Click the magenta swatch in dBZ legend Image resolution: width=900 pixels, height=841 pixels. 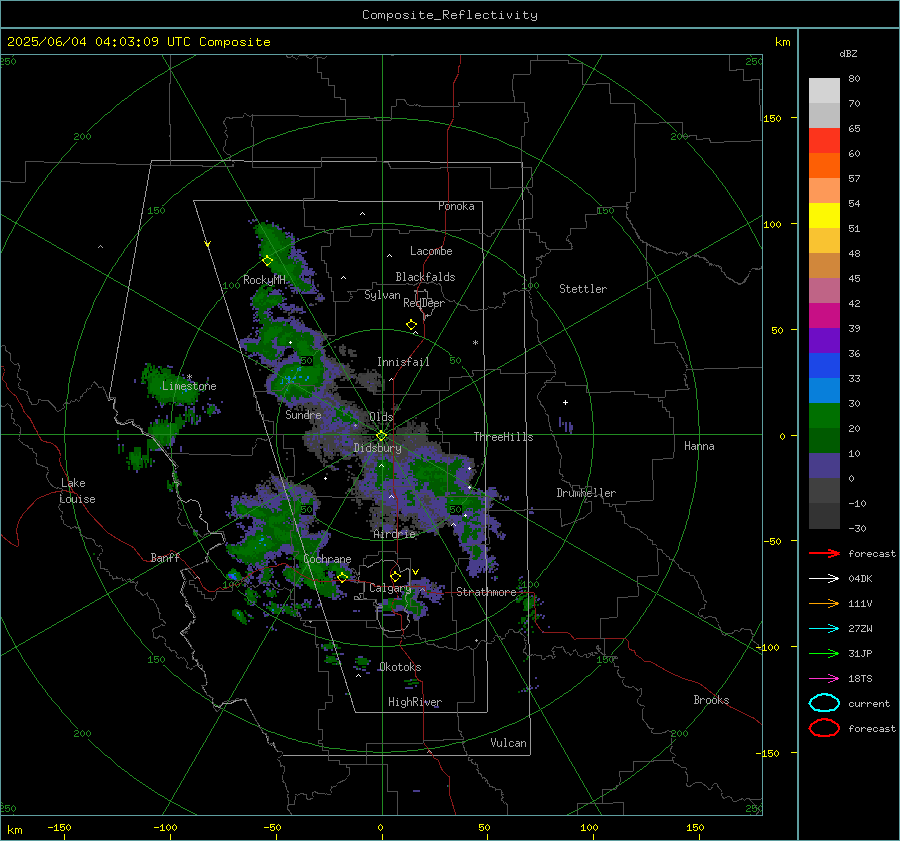pos(824,315)
